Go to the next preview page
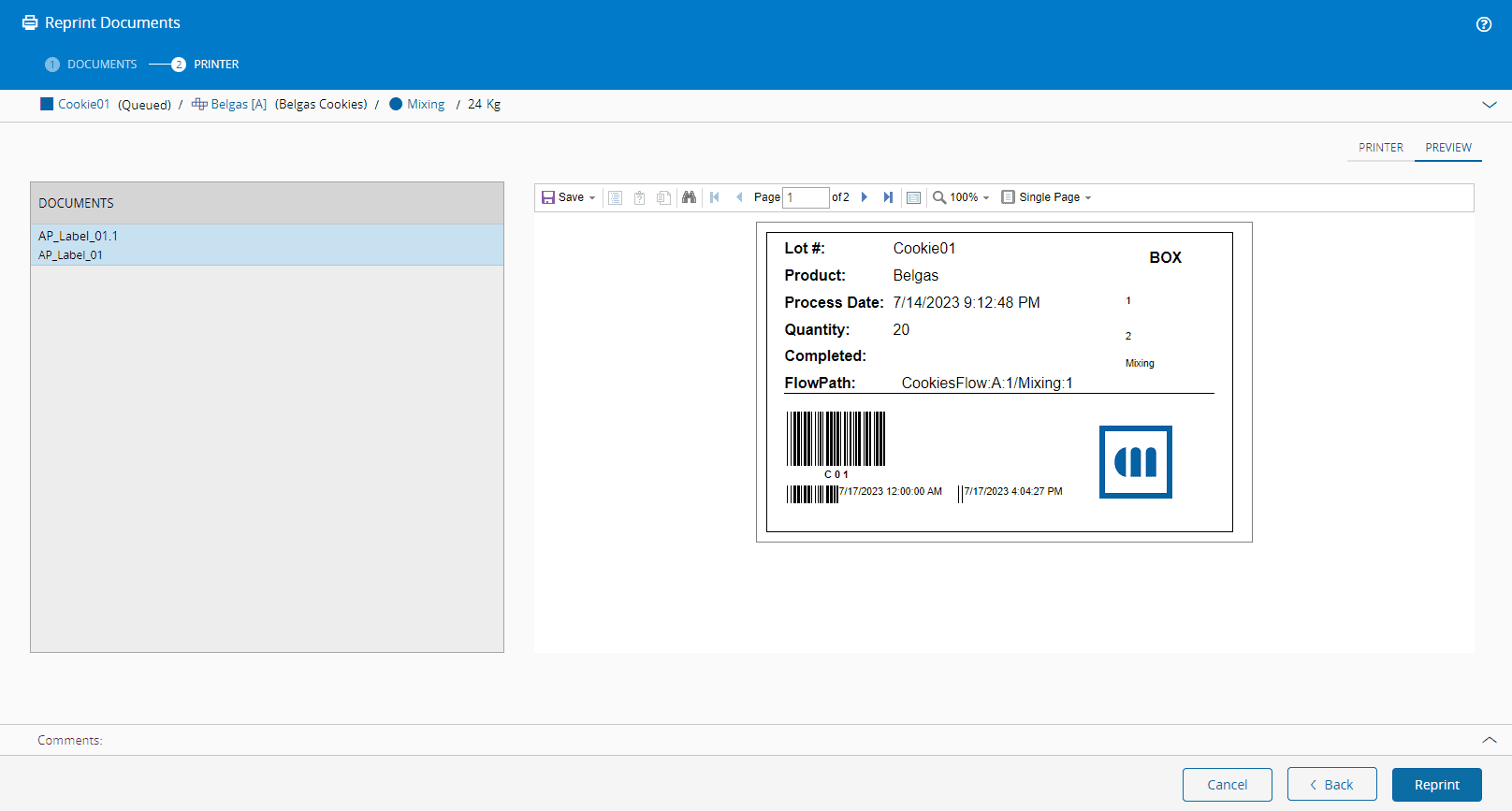Screen dimensions: 1512x811 tap(865, 197)
